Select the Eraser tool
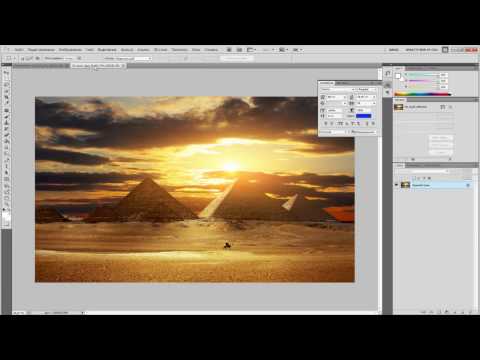Viewport: 480px width, 360px height. point(6,135)
